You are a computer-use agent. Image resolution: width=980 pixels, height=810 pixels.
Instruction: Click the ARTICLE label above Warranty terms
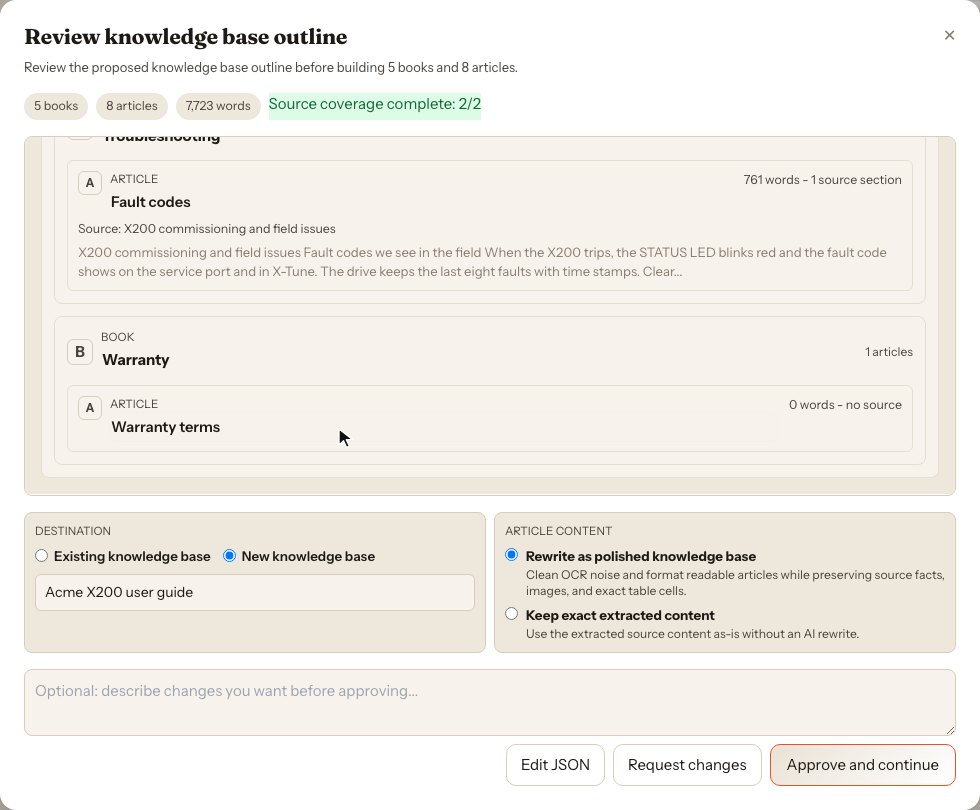pos(134,404)
